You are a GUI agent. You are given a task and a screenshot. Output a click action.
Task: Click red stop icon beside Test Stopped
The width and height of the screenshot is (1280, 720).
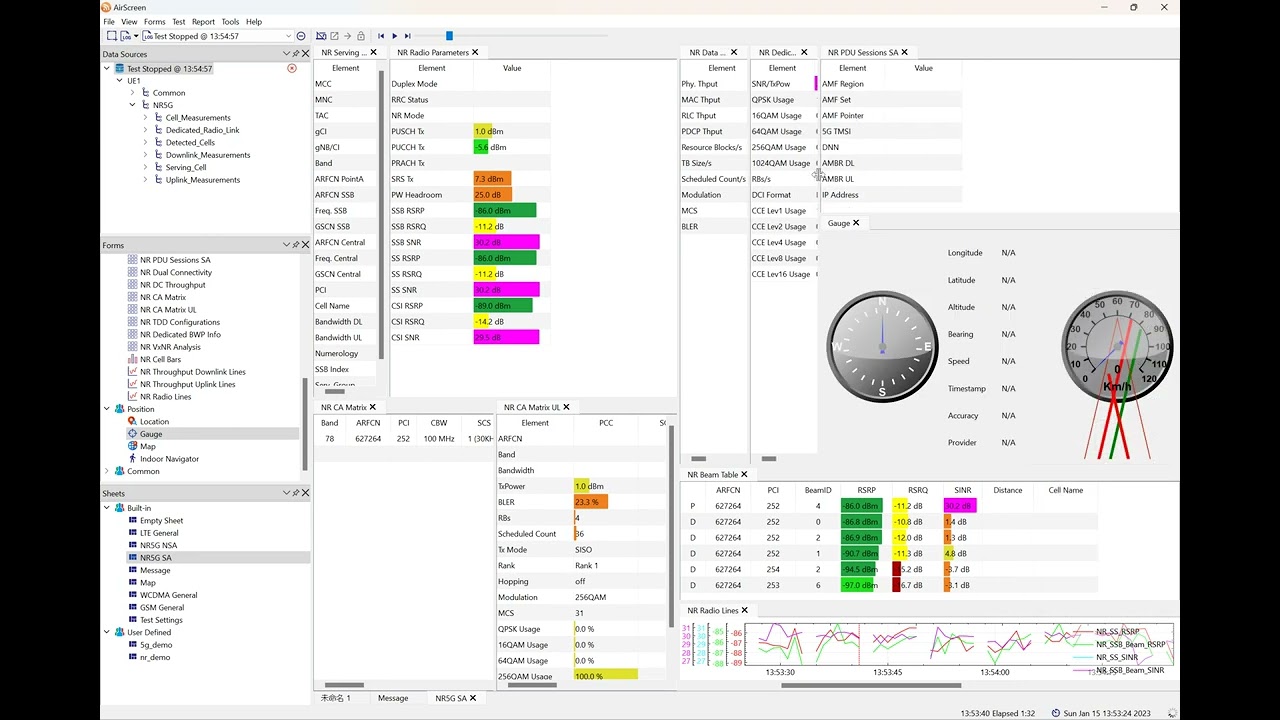(292, 68)
